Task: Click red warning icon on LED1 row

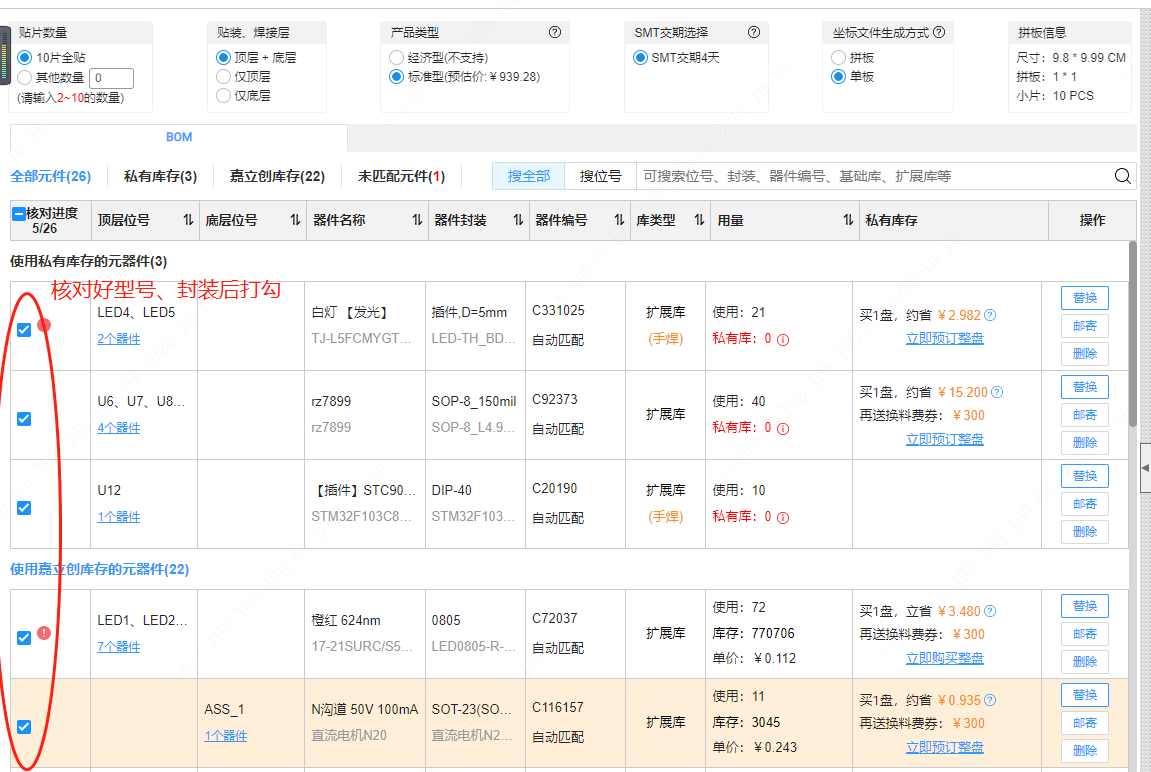Action: click(x=44, y=632)
